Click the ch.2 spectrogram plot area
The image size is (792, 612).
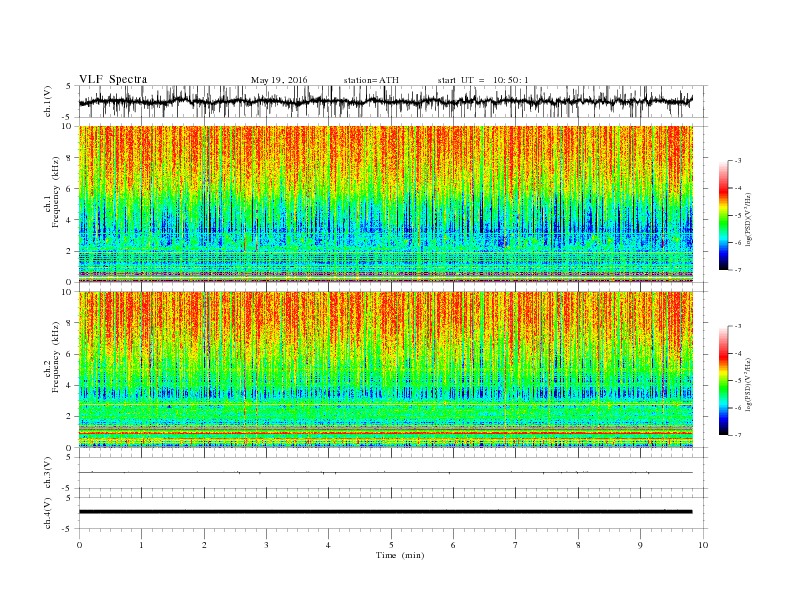(386, 370)
